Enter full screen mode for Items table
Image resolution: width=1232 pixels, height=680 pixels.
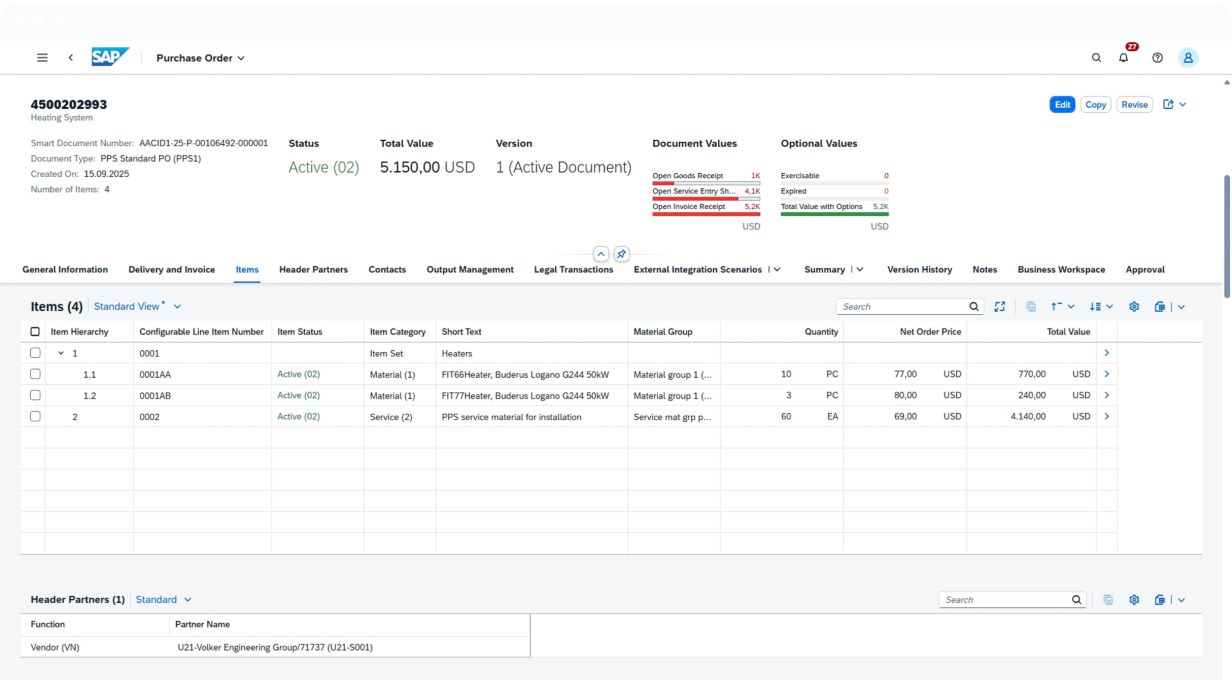pos(999,307)
